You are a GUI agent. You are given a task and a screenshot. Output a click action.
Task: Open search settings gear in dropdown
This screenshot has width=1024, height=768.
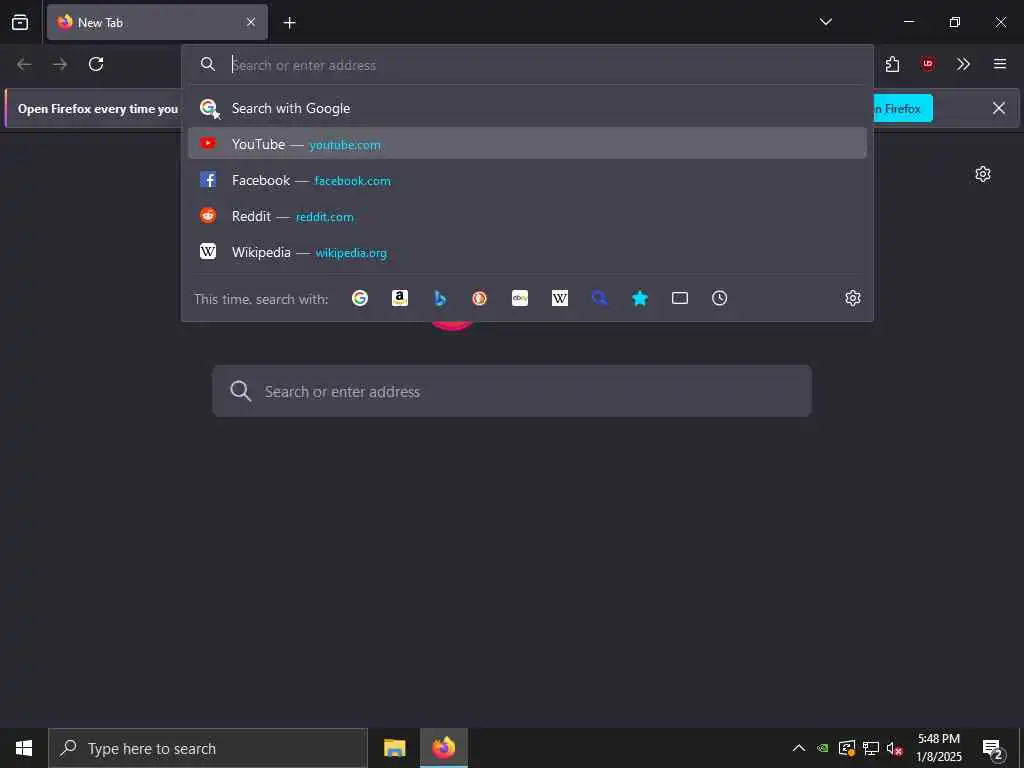pyautogui.click(x=853, y=298)
